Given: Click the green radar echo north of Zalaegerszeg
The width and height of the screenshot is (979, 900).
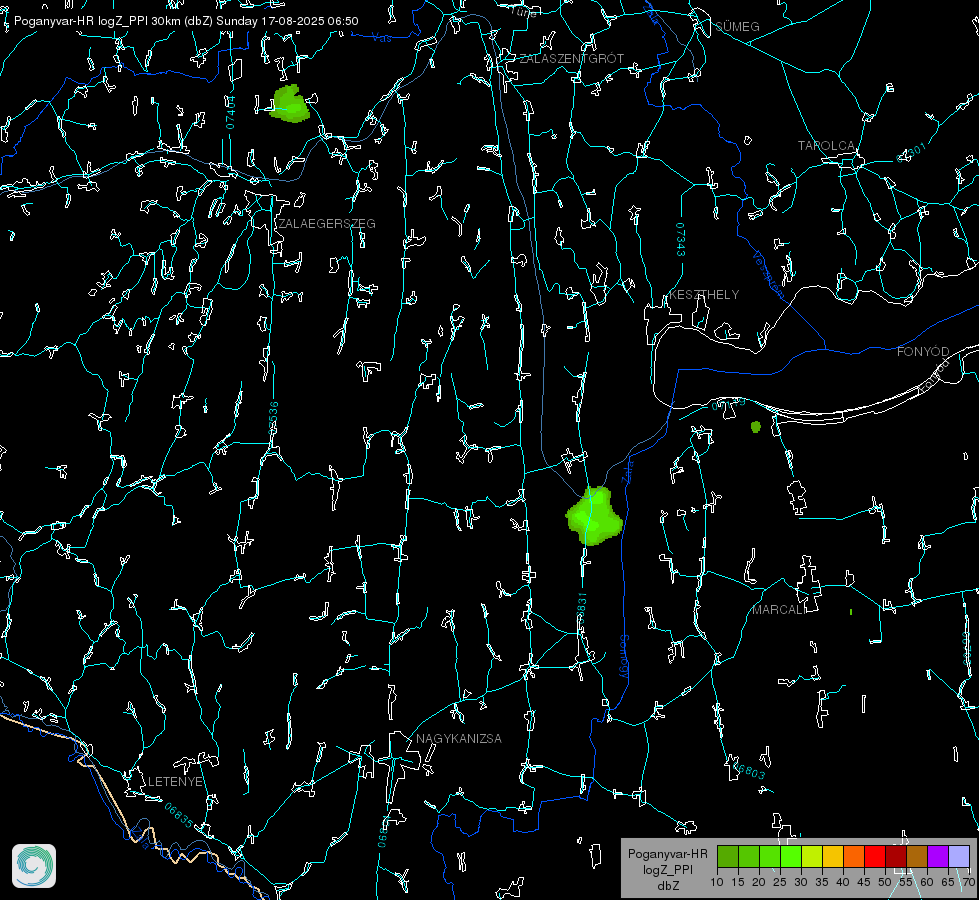Looking at the screenshot, I should (290, 104).
